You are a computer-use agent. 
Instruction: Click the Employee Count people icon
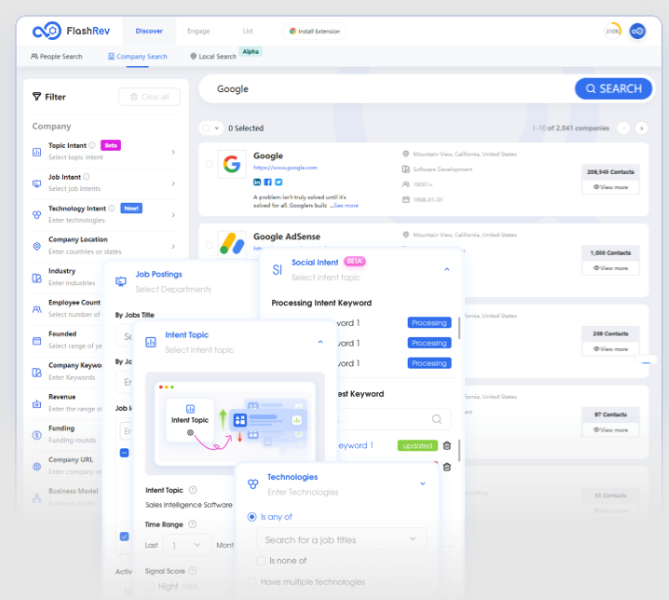pos(37,309)
